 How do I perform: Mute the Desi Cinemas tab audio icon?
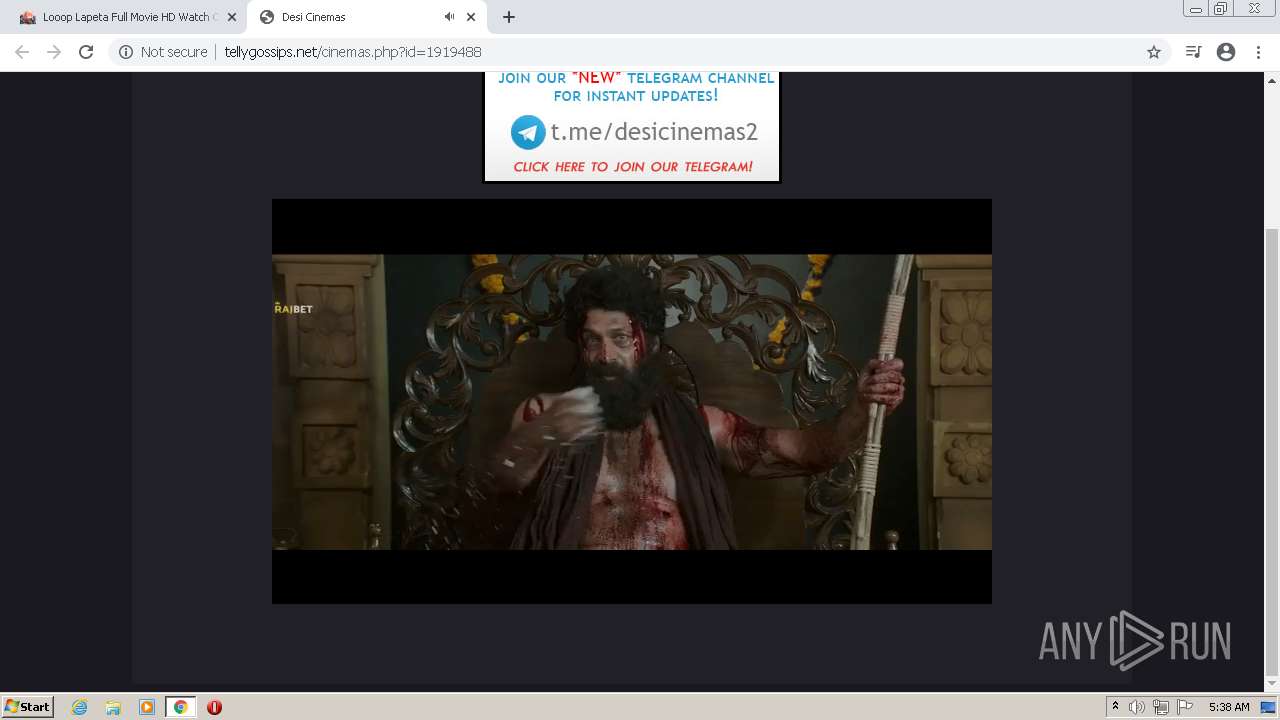(x=449, y=17)
